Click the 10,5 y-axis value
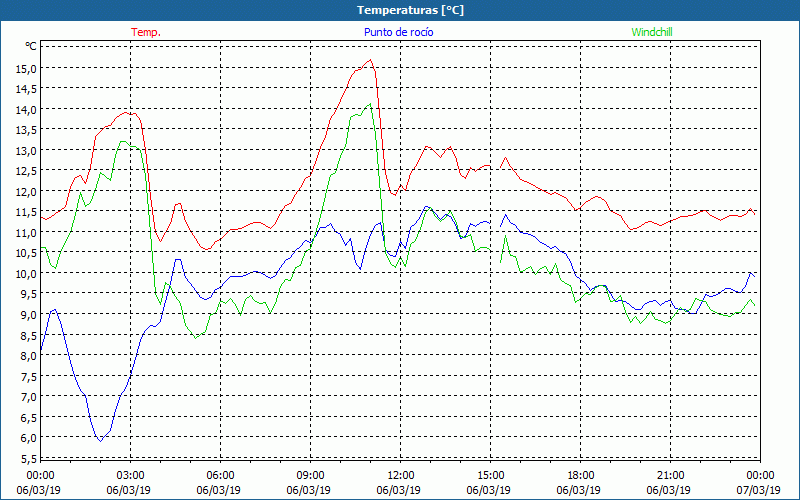Viewport: 800px width, 500px height. (x=27, y=253)
